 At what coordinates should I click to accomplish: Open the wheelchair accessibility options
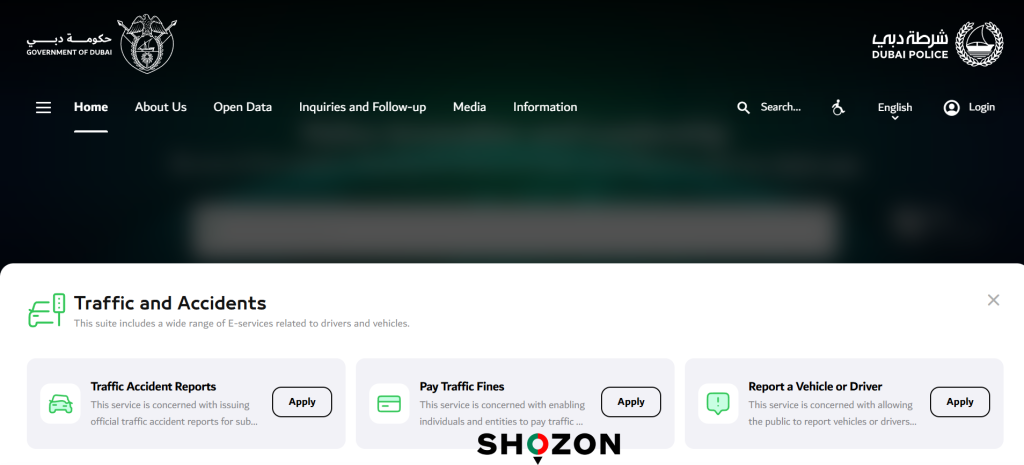pos(838,107)
